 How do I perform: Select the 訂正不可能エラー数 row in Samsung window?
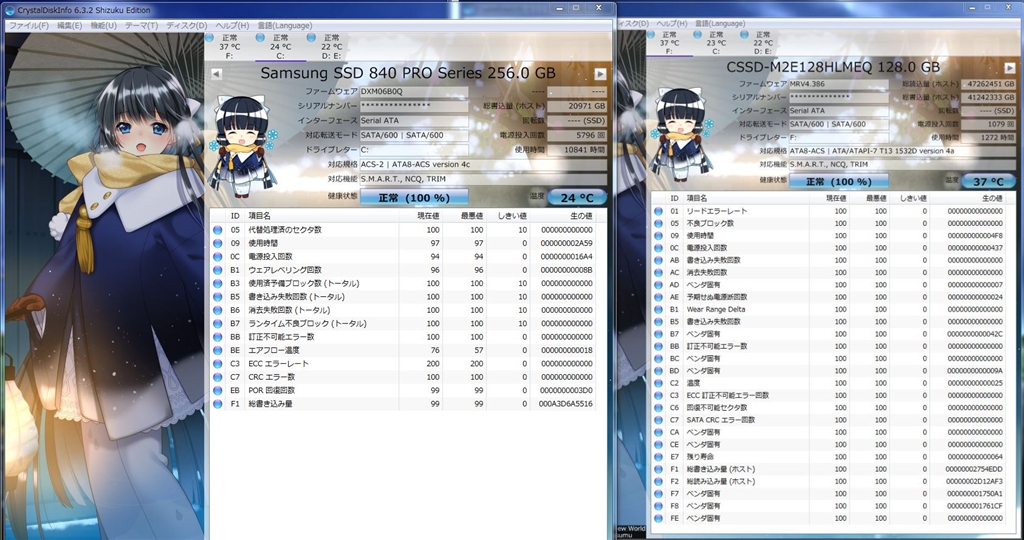(x=405, y=337)
